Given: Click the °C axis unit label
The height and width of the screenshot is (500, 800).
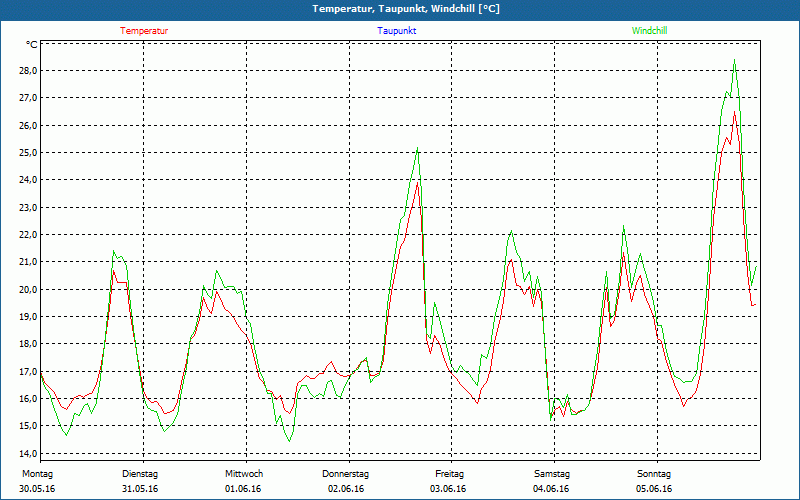Looking at the screenshot, I should (32, 45).
